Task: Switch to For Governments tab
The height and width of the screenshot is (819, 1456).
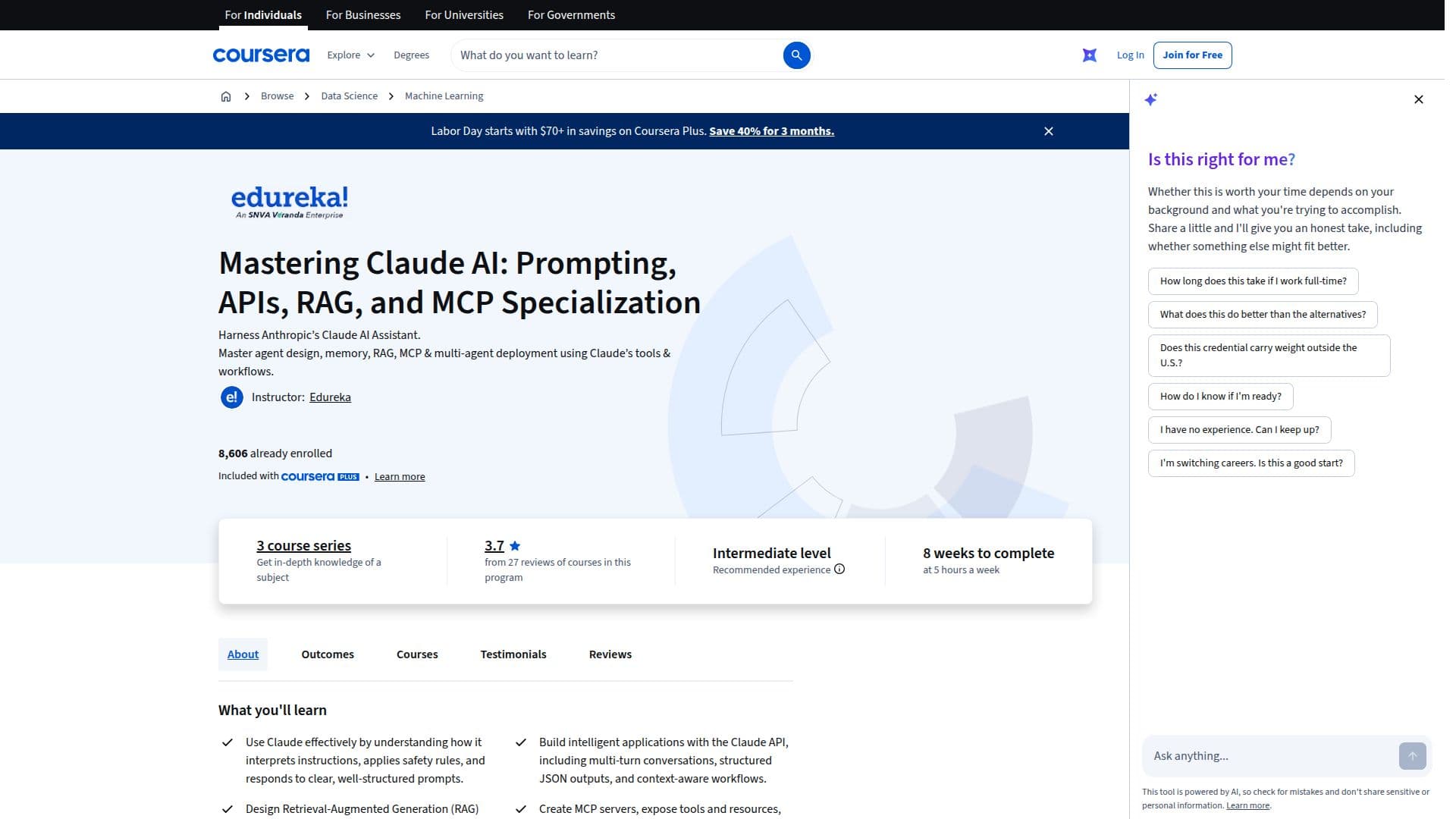Action: click(571, 15)
